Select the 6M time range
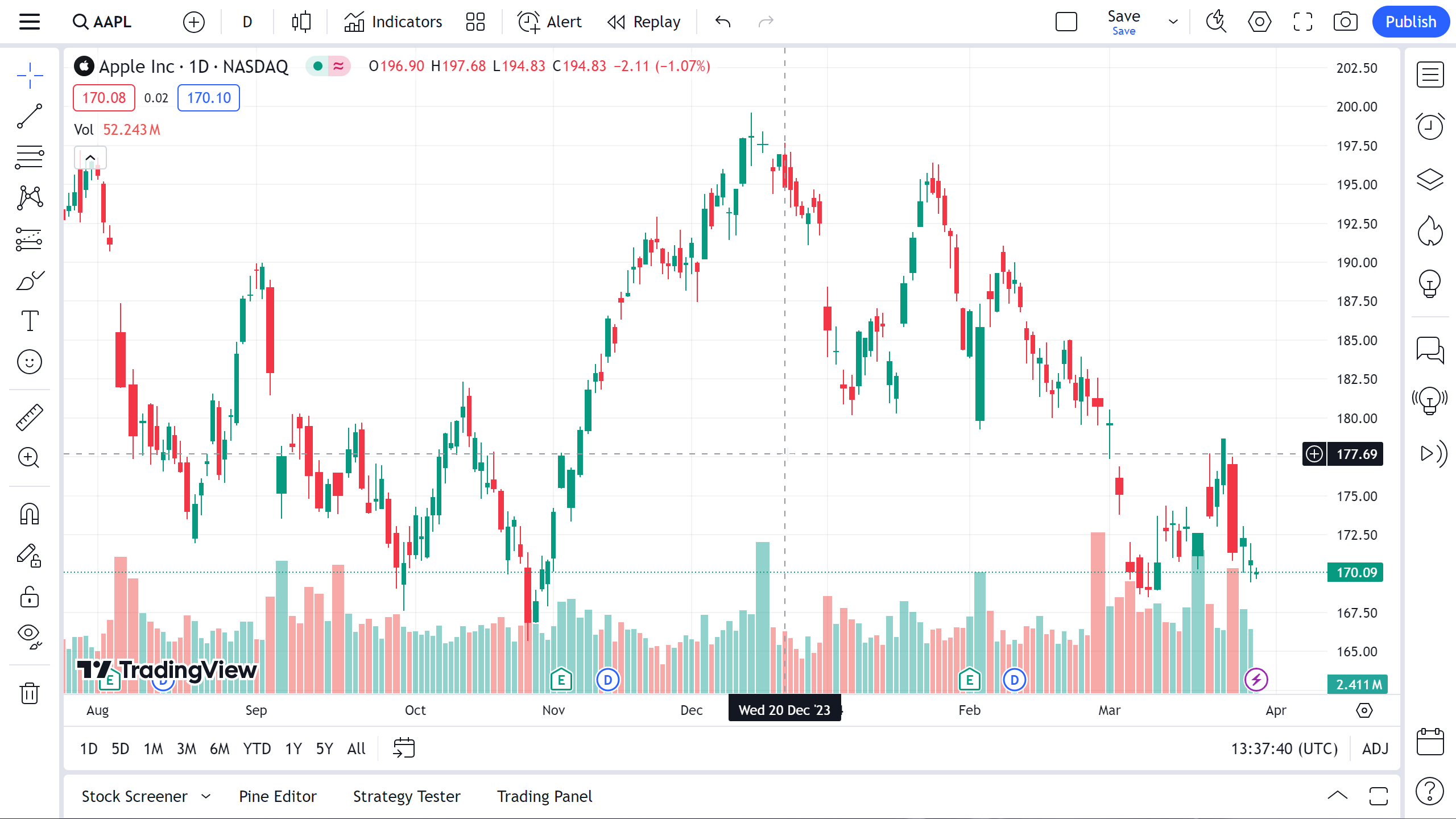This screenshot has width=1456, height=819. pyautogui.click(x=220, y=748)
